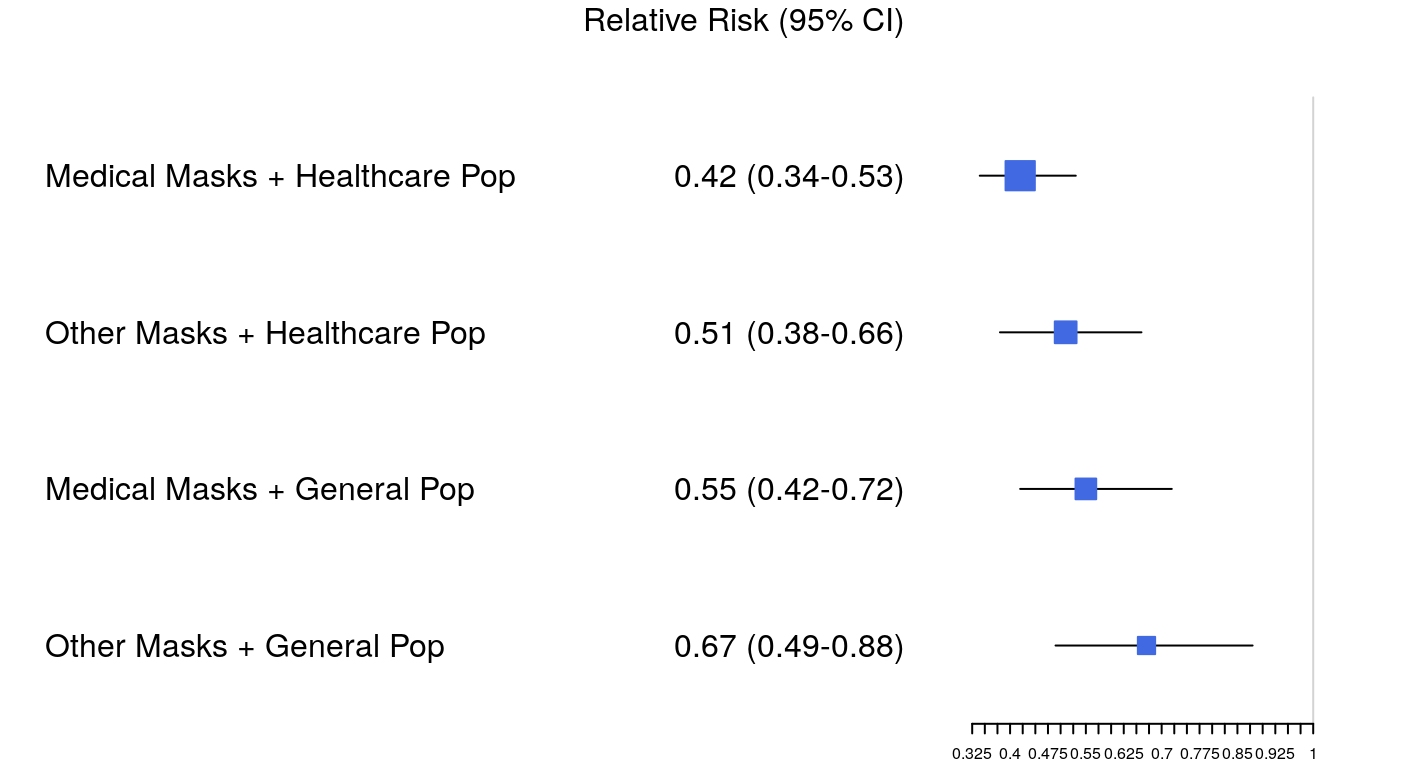
Task: Click the 0.51 (0.38-0.66) estimate text
Action: pyautogui.click(x=789, y=334)
